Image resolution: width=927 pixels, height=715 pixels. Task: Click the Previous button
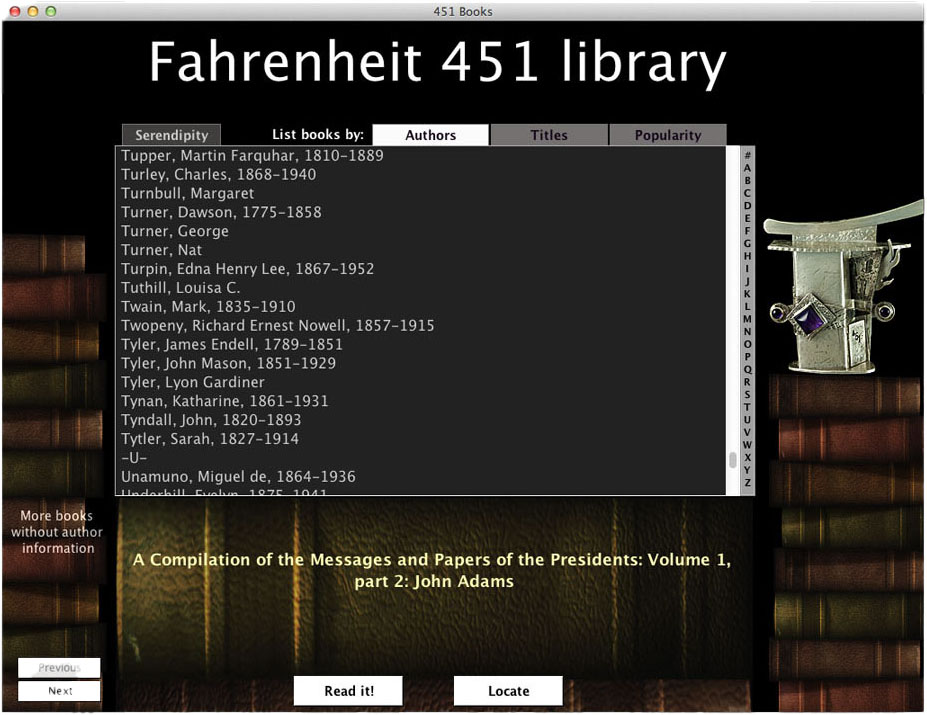pos(59,668)
